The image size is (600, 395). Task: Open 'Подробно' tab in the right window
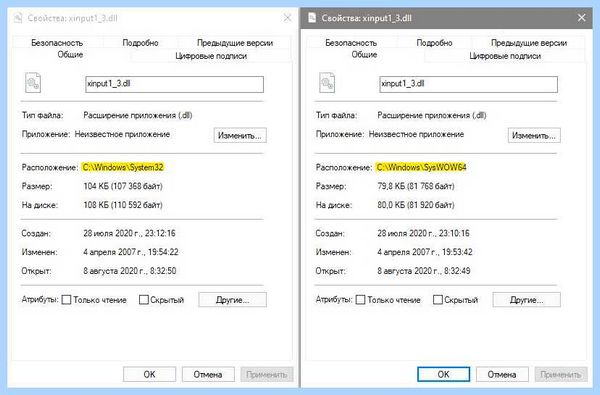(x=434, y=42)
